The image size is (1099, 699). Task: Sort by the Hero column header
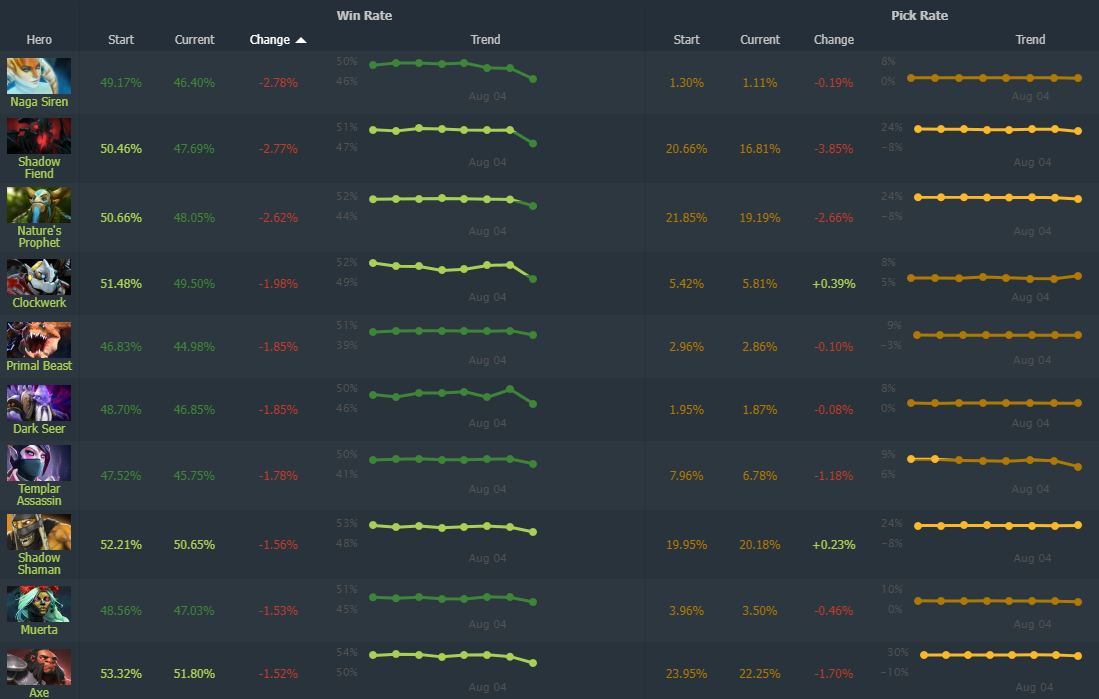tap(39, 40)
